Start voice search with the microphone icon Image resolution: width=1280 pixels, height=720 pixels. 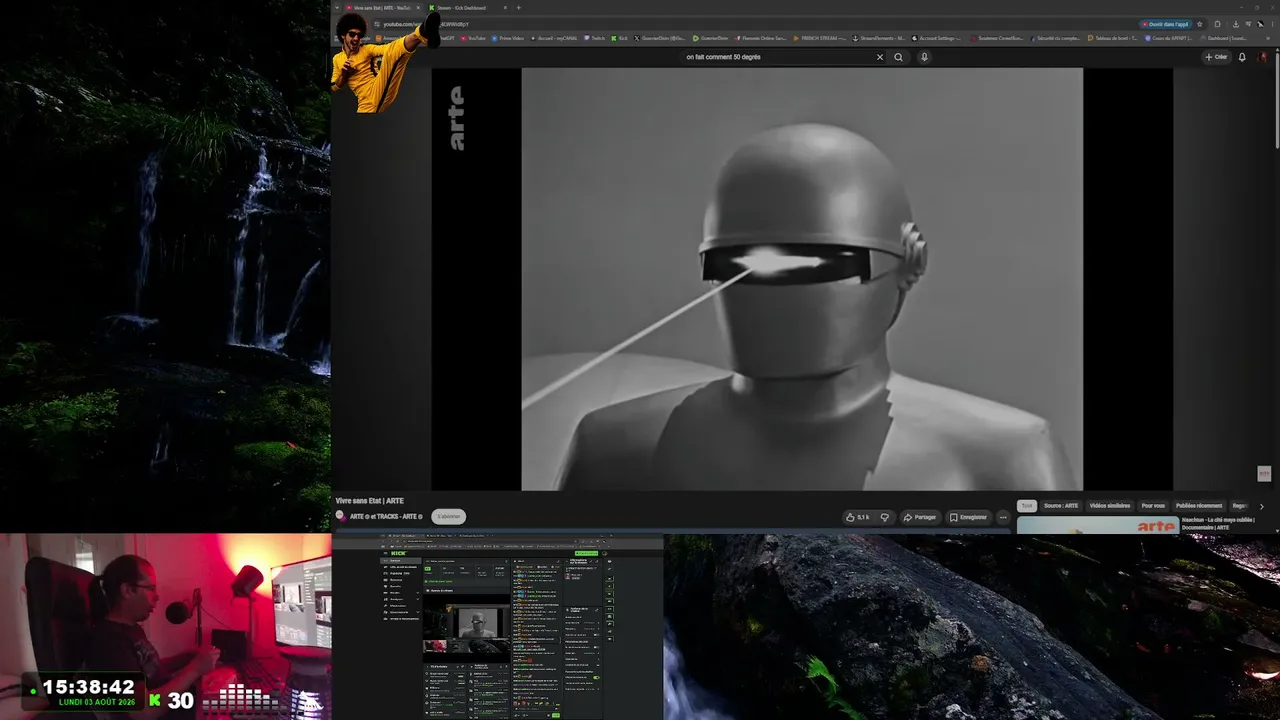point(924,57)
